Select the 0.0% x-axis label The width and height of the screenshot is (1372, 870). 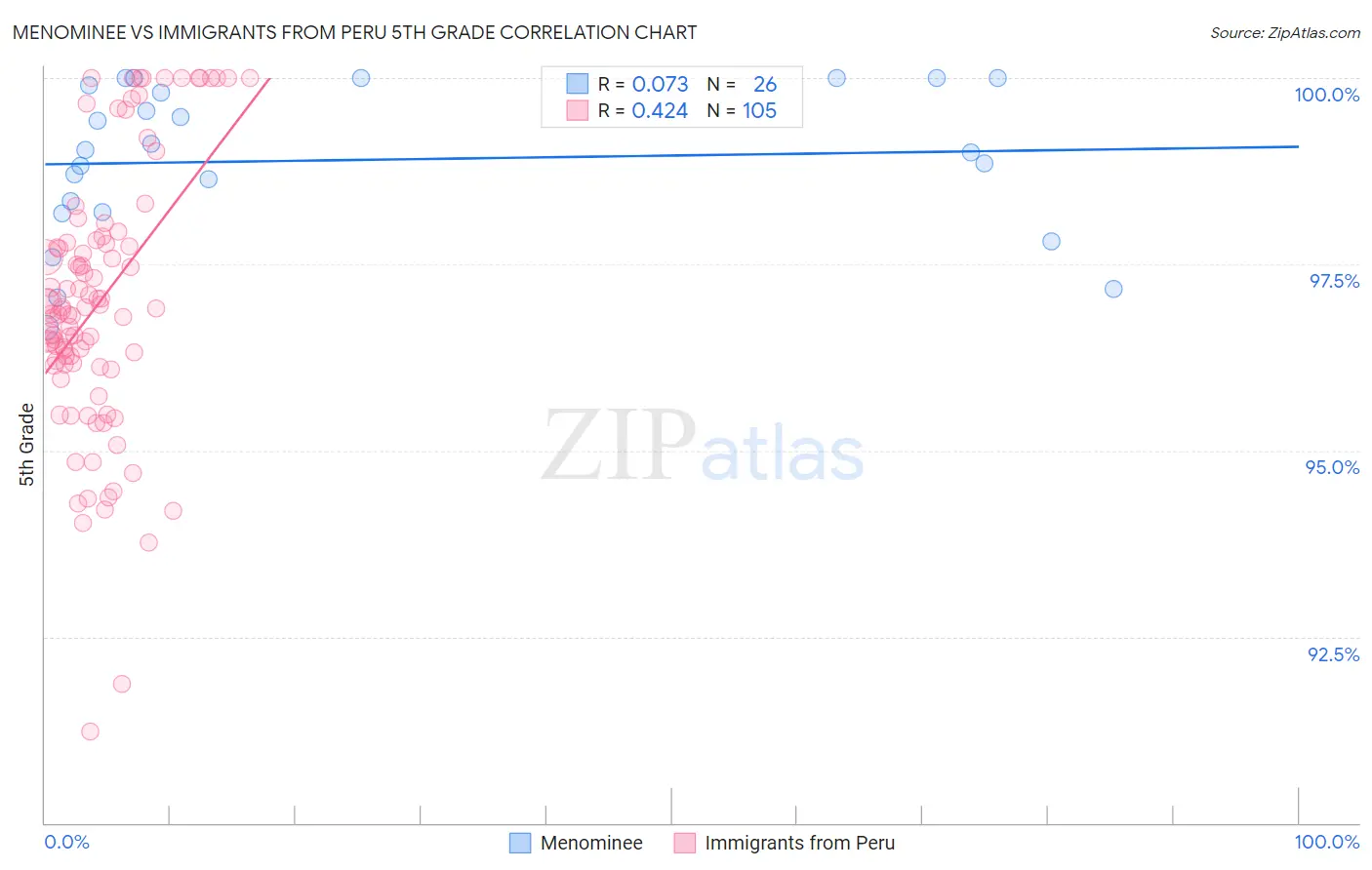click(x=67, y=842)
